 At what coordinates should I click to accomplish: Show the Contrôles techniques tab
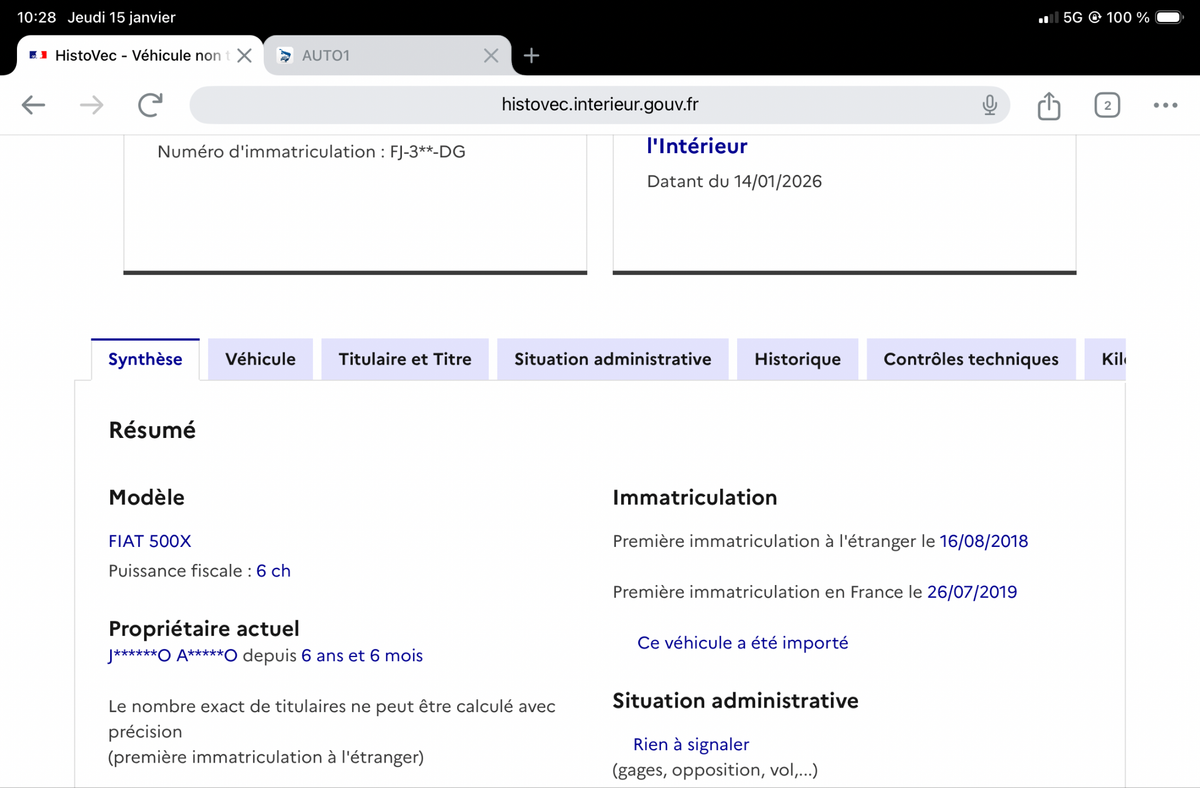pos(970,360)
